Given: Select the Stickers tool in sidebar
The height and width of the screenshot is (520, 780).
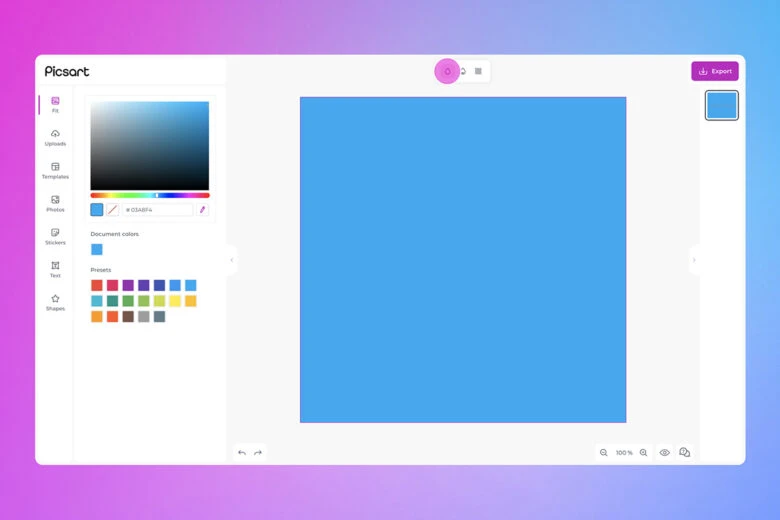Looking at the screenshot, I should (x=55, y=236).
